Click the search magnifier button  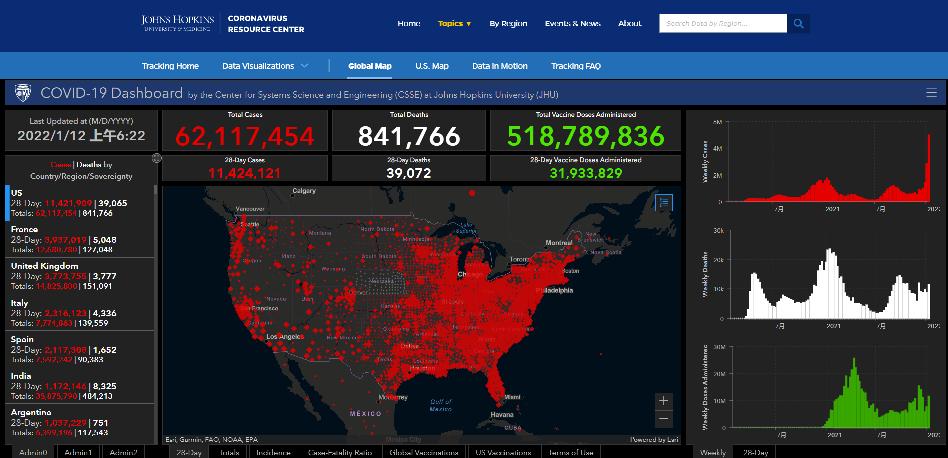[800, 23]
